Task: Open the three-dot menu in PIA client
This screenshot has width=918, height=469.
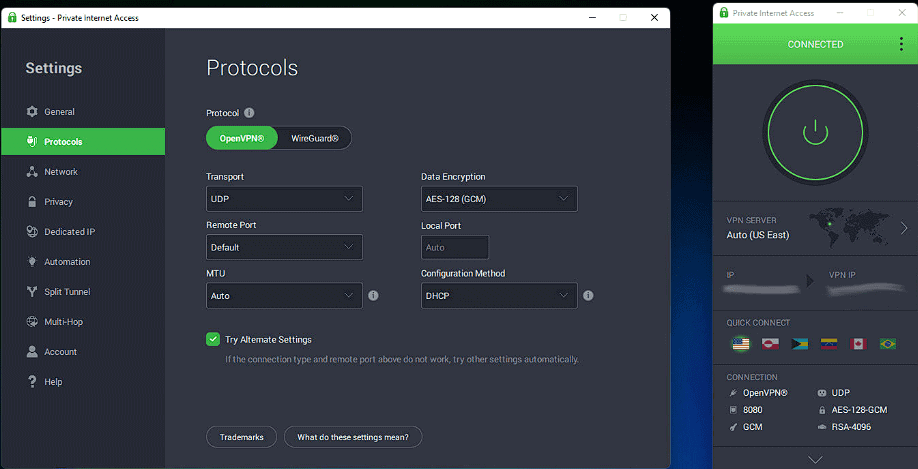Action: (x=901, y=44)
